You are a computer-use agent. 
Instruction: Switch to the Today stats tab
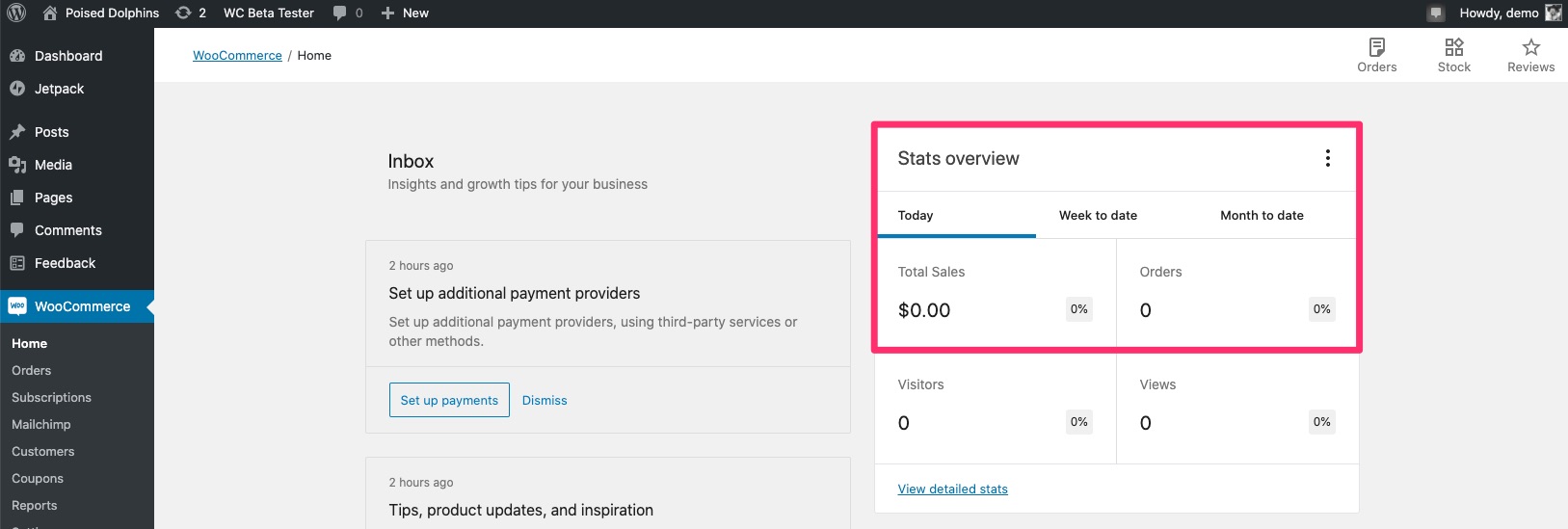coord(957,215)
